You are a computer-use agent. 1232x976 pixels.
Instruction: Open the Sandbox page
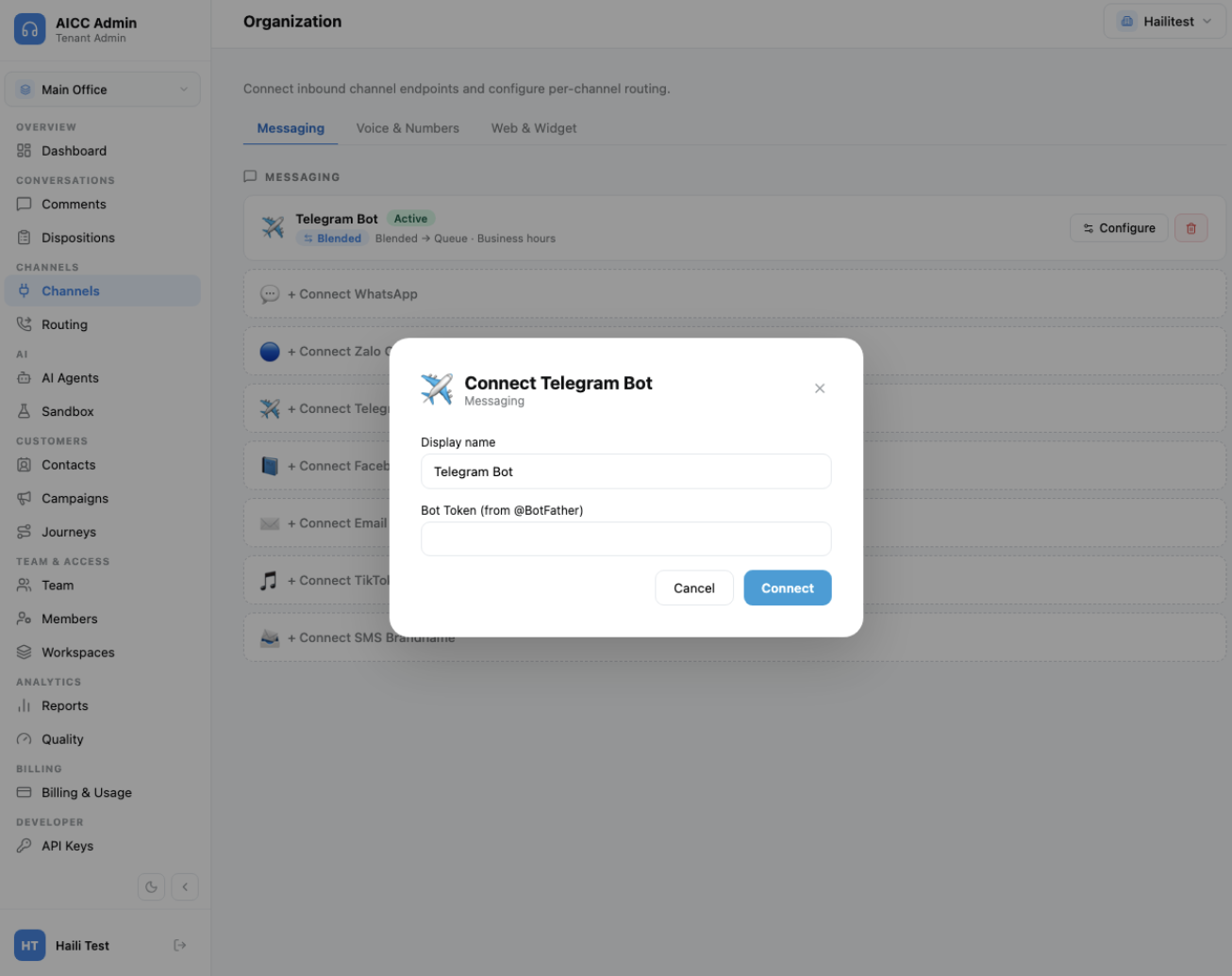[103, 411]
